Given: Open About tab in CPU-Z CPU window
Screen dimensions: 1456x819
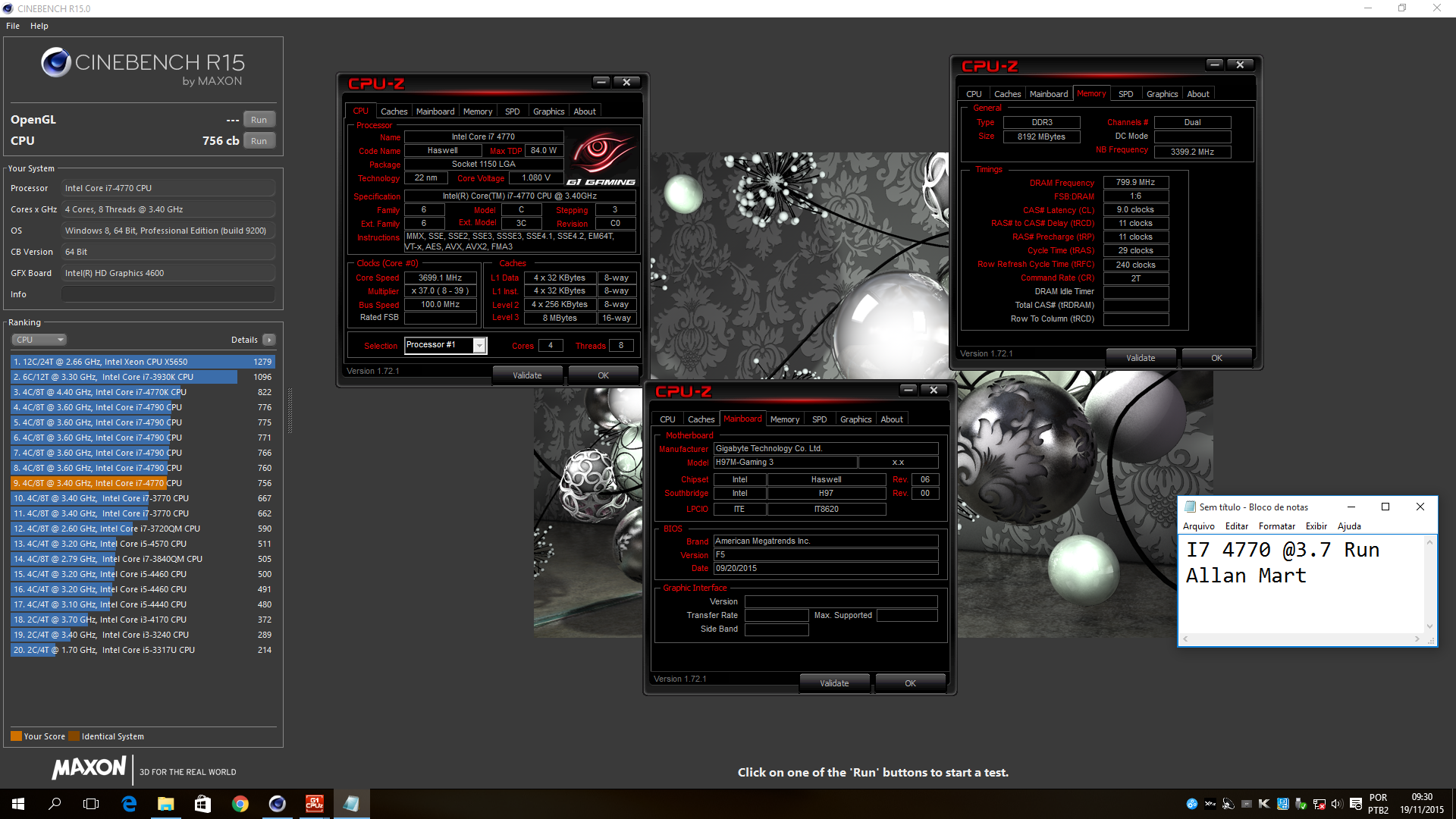Looking at the screenshot, I should pos(584,111).
